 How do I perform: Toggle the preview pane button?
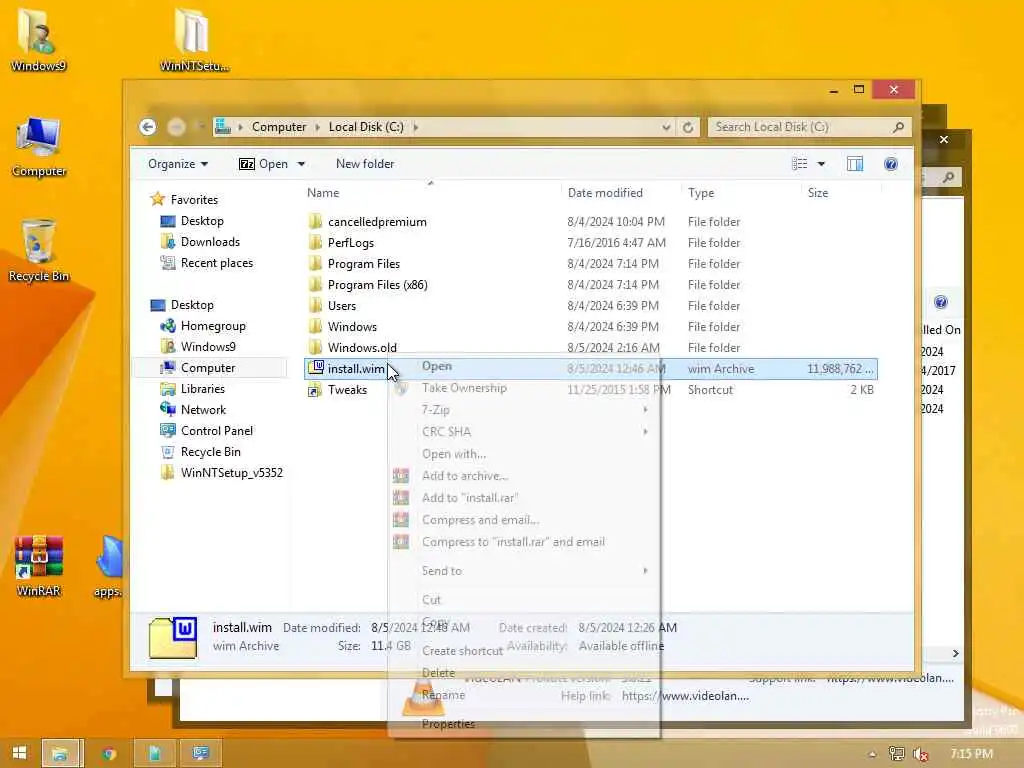[x=855, y=164]
